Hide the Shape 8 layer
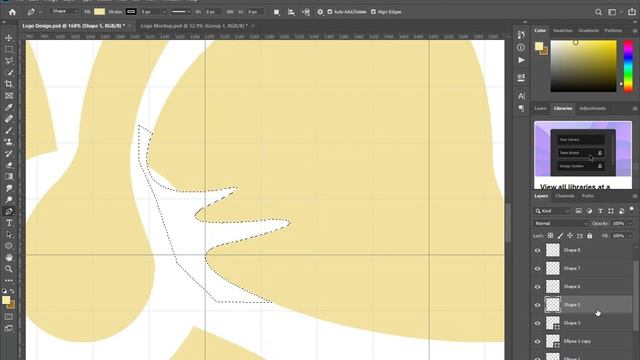The image size is (640, 360). (x=538, y=250)
